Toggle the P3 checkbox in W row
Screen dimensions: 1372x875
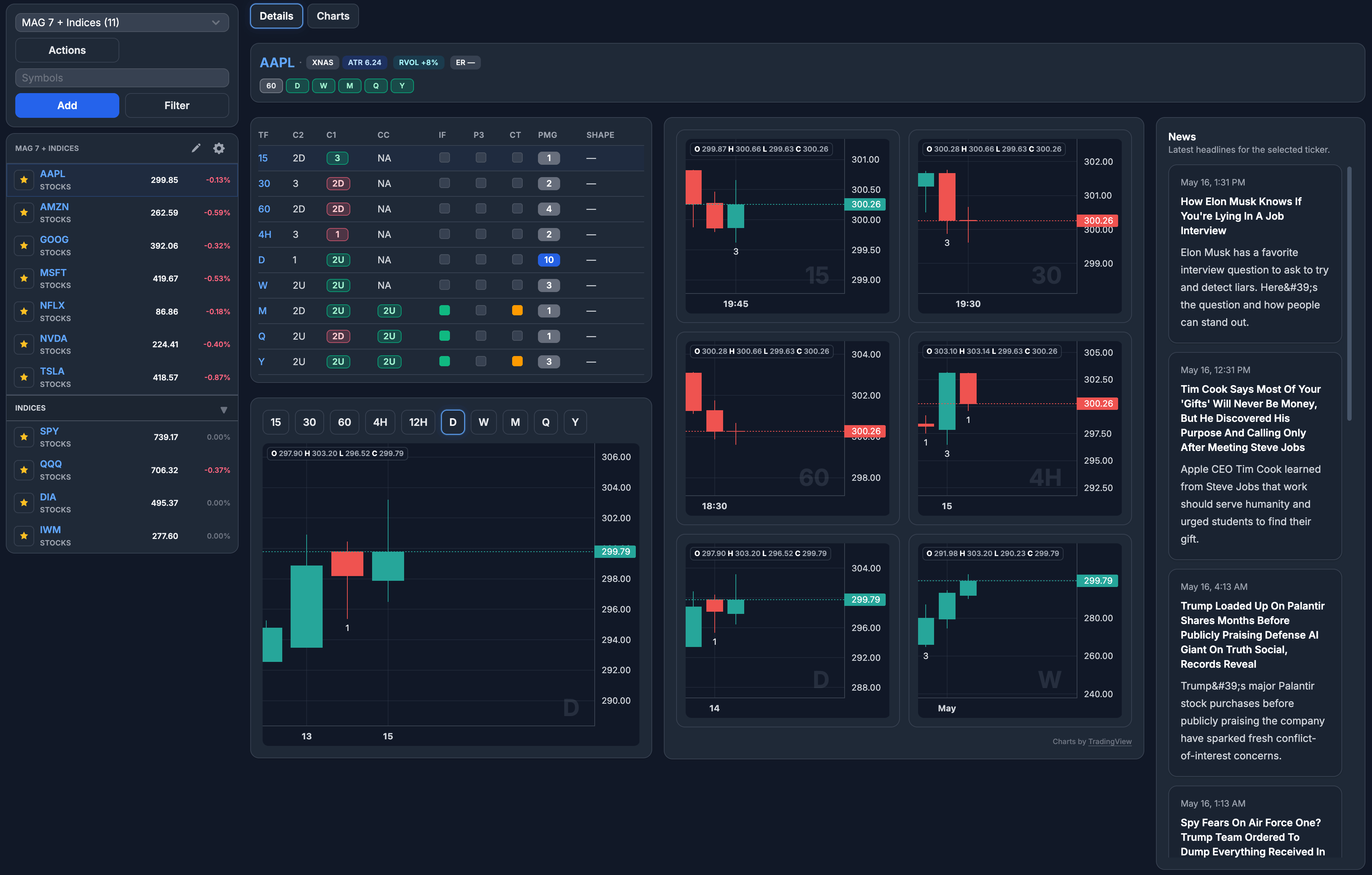pyautogui.click(x=481, y=285)
